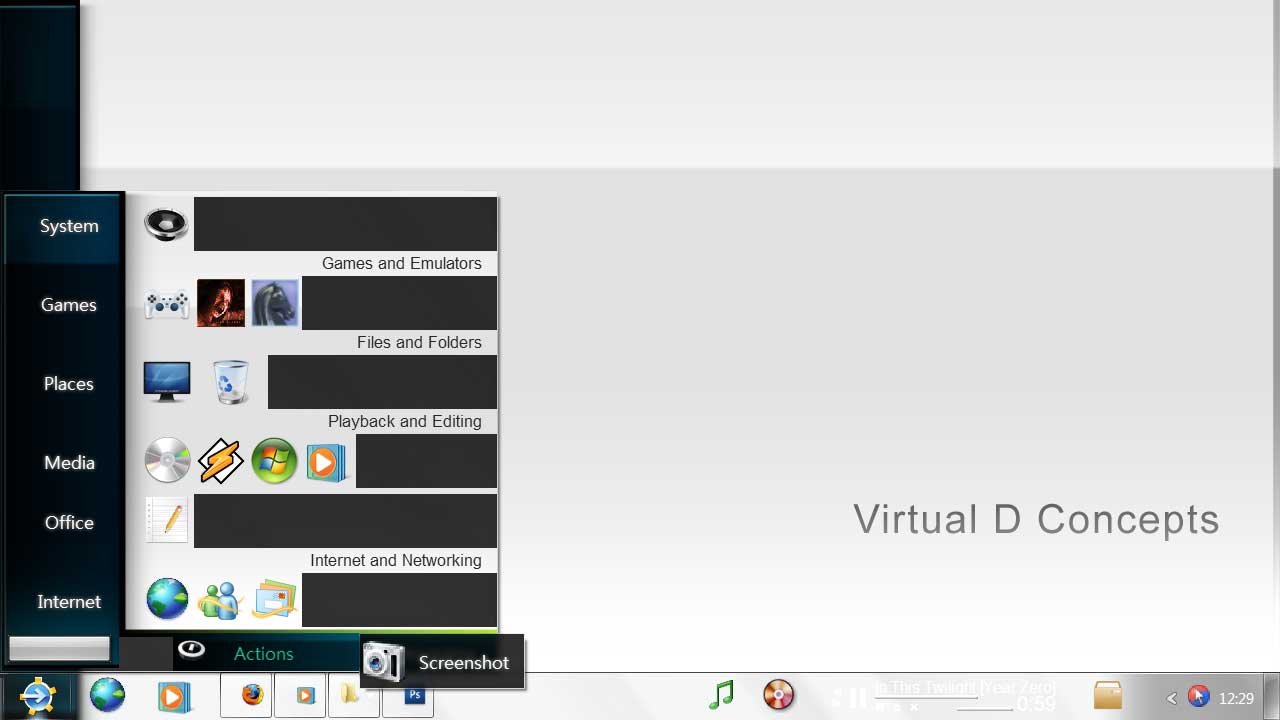Image resolution: width=1280 pixels, height=720 pixels.
Task: Open the chess knight game icon
Action: pos(274,303)
